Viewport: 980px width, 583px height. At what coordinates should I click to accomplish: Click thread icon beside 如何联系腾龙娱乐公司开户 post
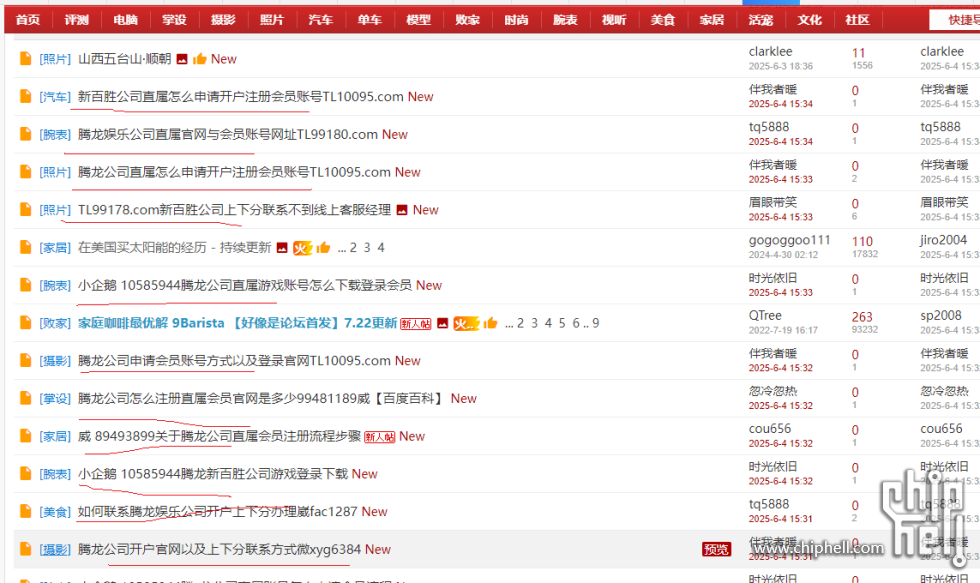click(26, 511)
